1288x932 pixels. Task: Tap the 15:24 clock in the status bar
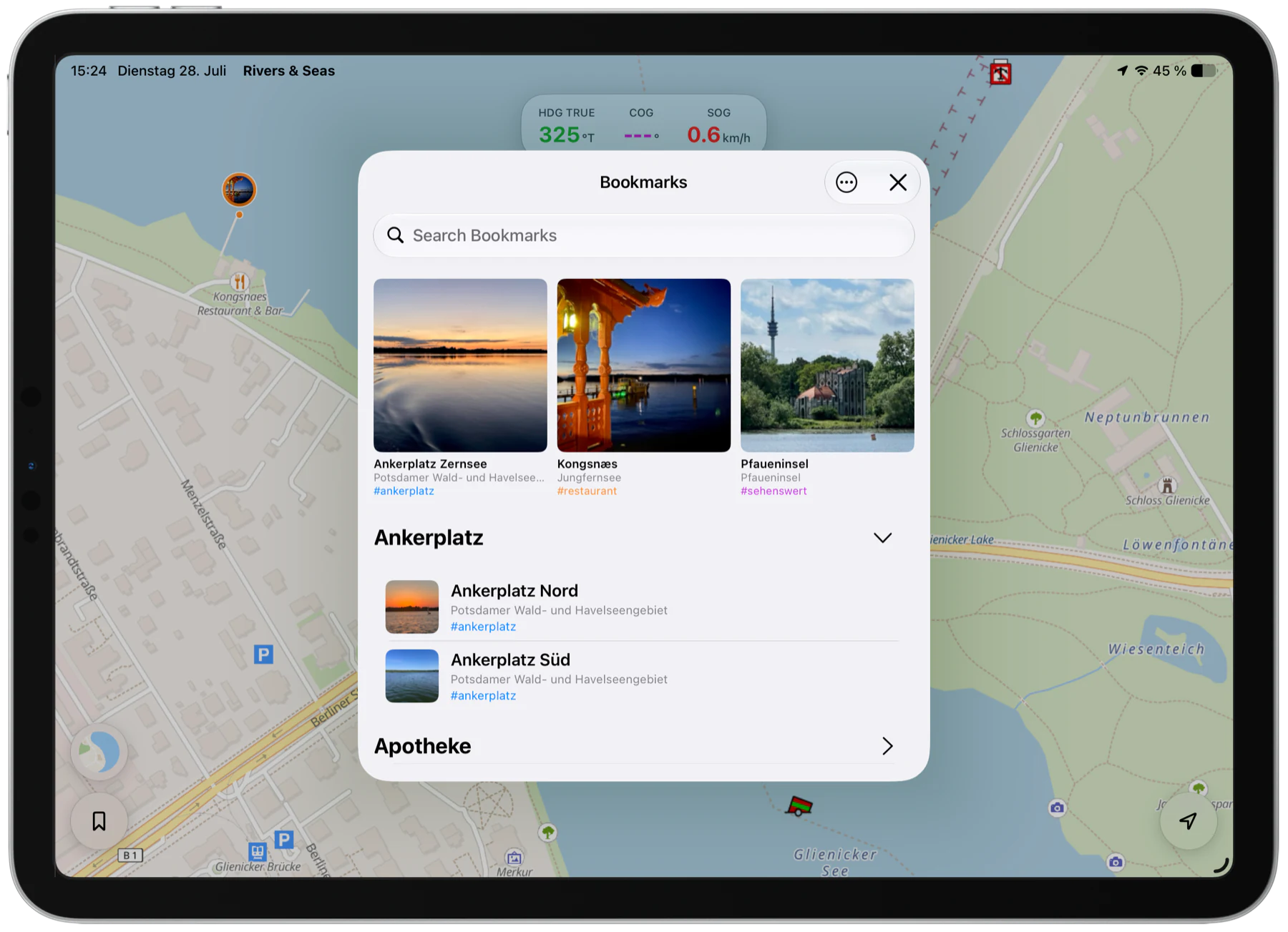click(89, 71)
